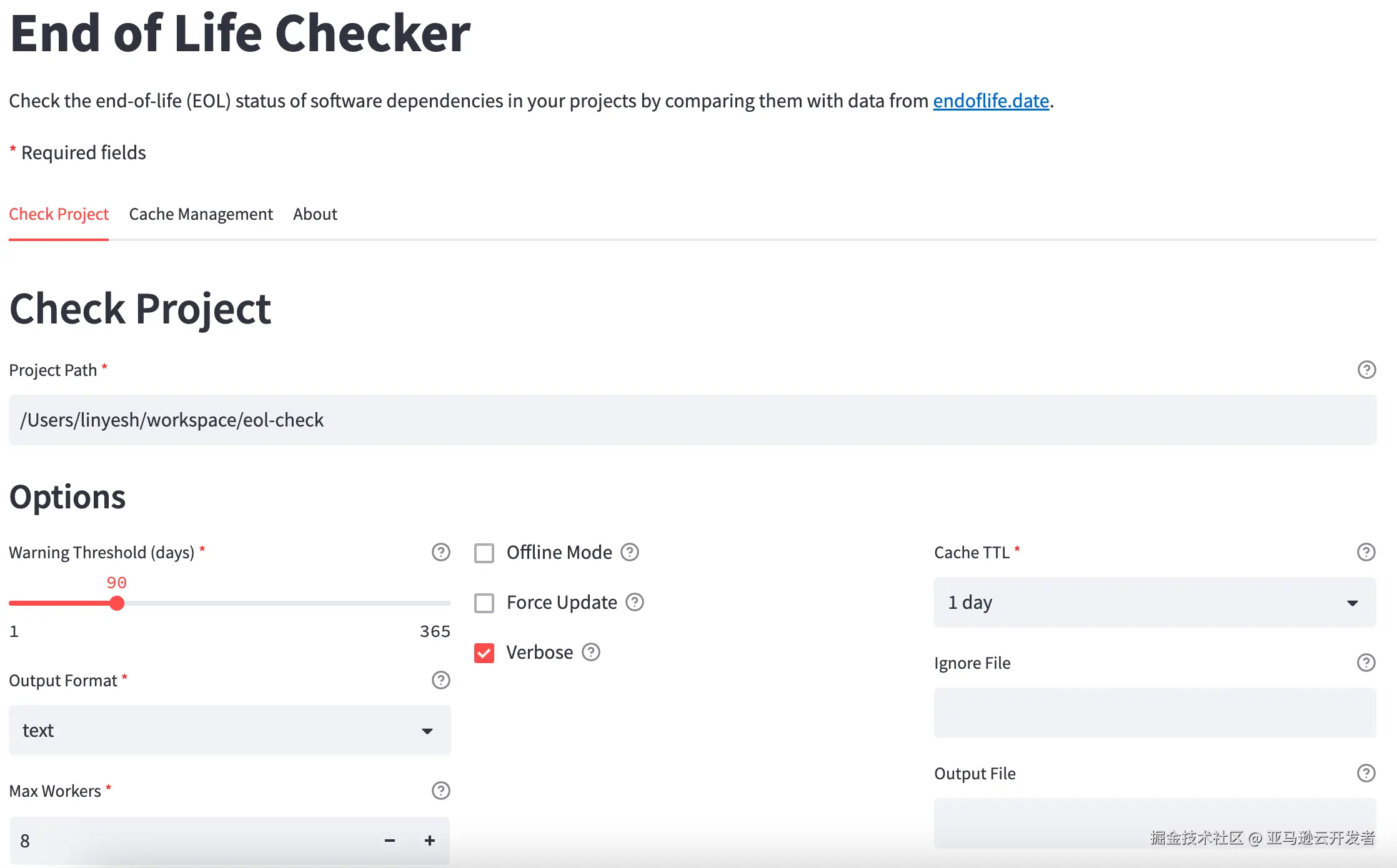The image size is (1397, 868).
Task: Click the Project Path input field
Action: point(692,420)
